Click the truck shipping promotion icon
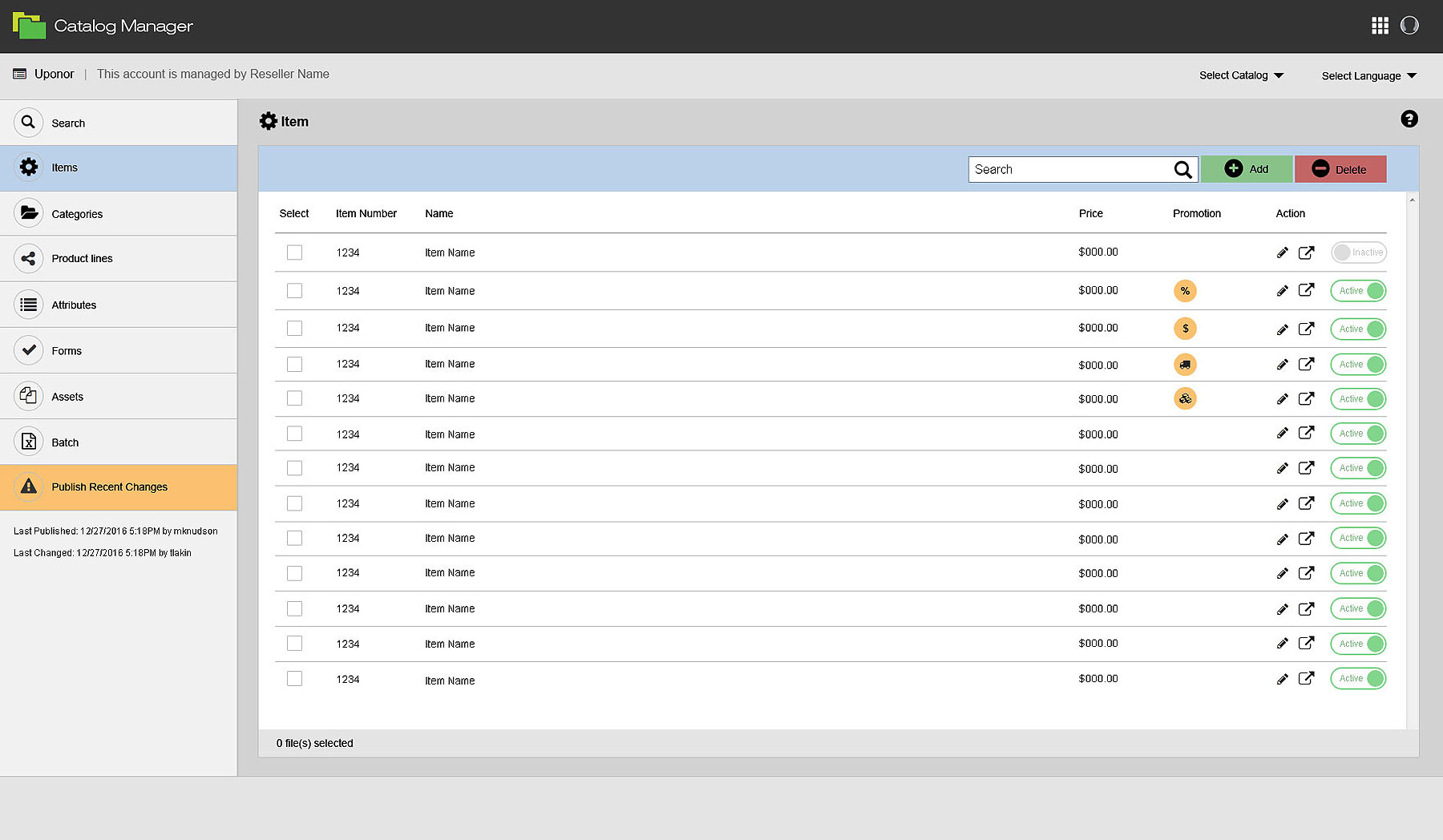 [1185, 365]
